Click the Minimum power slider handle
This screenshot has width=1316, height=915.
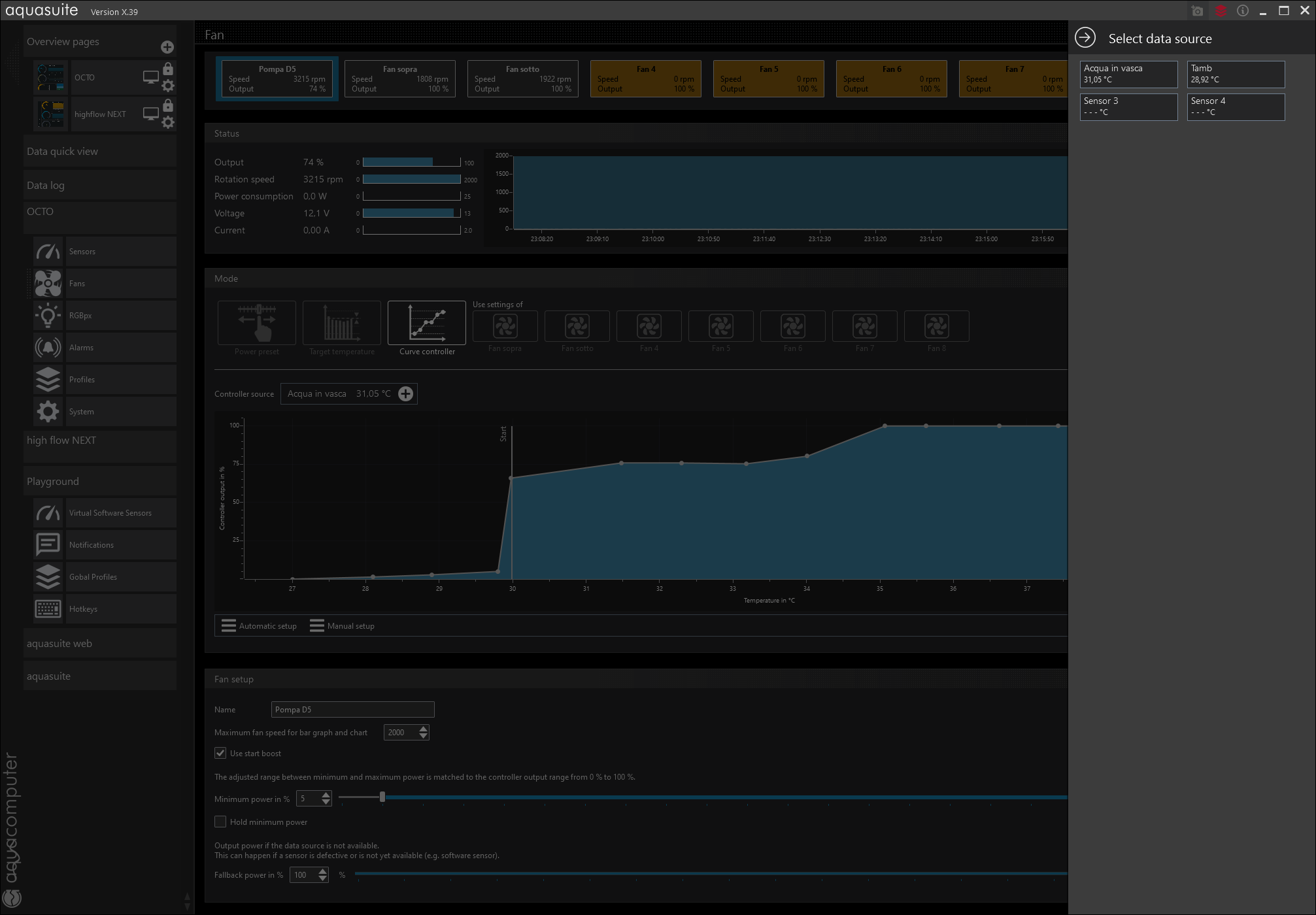(382, 797)
